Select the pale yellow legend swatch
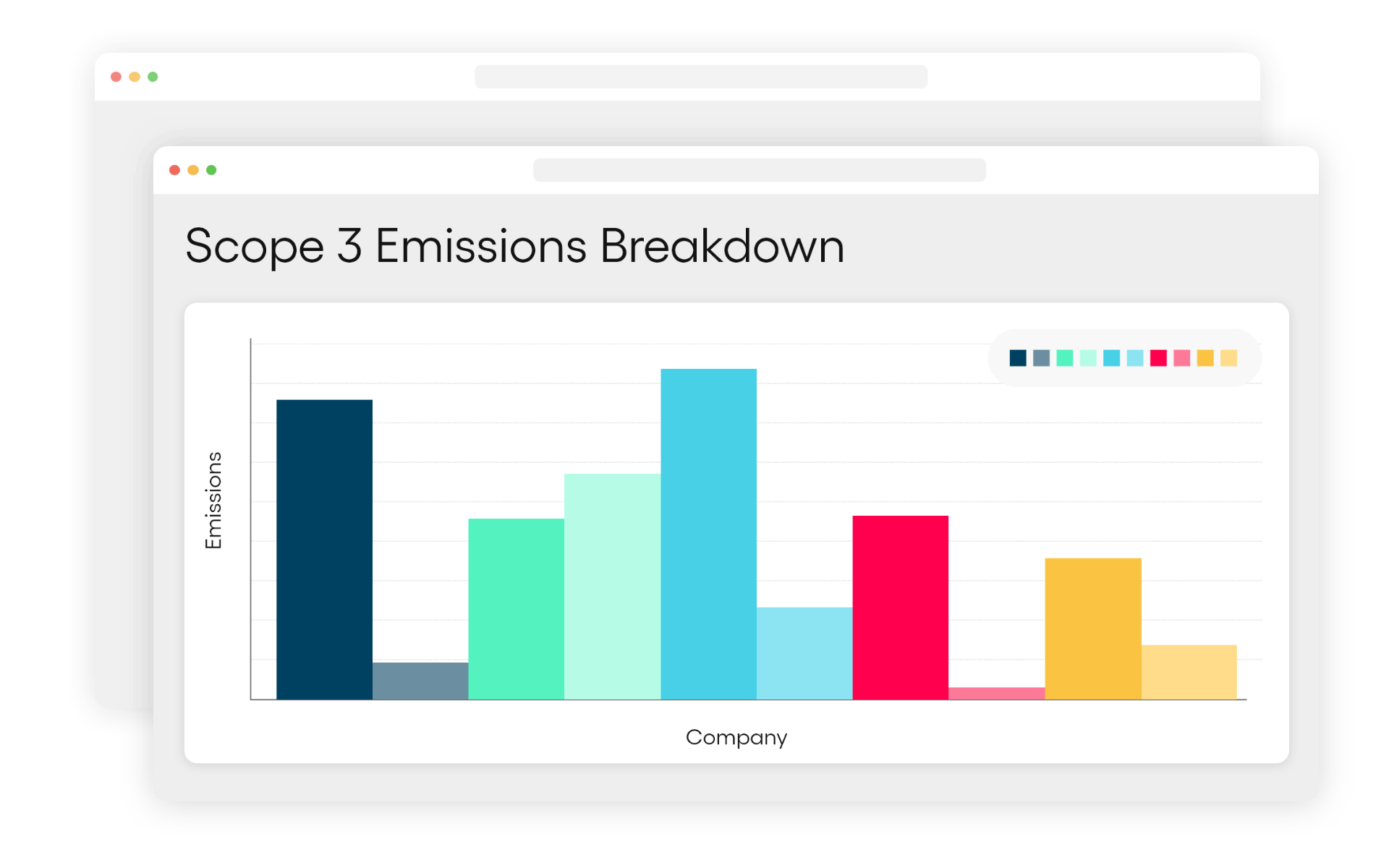The image size is (1389, 868). (1228, 358)
